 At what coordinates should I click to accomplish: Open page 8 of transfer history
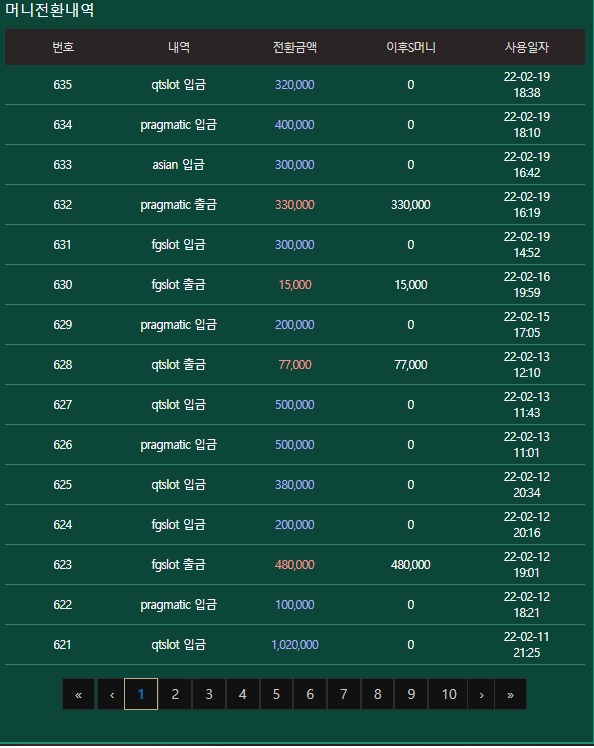(377, 694)
